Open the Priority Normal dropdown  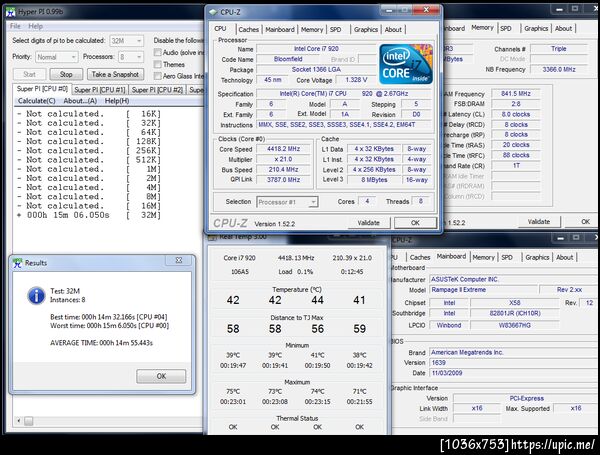(57, 57)
